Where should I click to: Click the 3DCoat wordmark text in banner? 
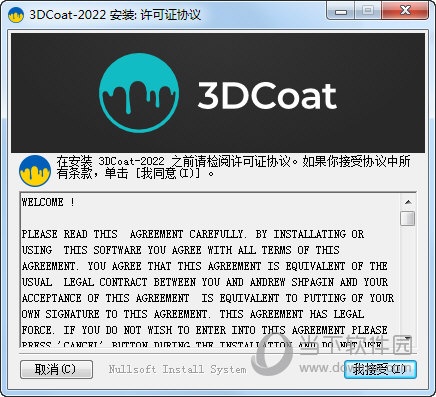point(267,96)
